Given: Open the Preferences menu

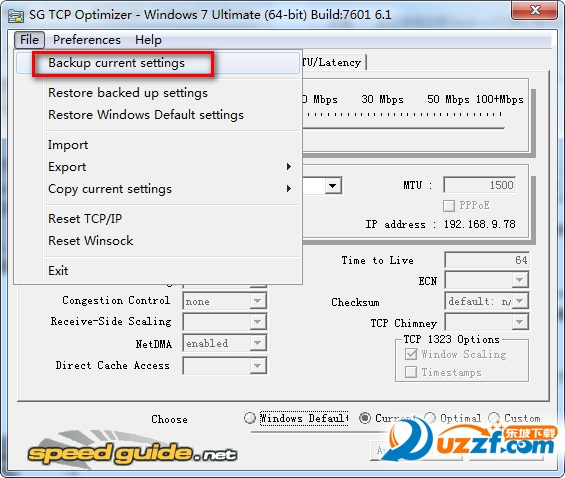Looking at the screenshot, I should (86, 40).
